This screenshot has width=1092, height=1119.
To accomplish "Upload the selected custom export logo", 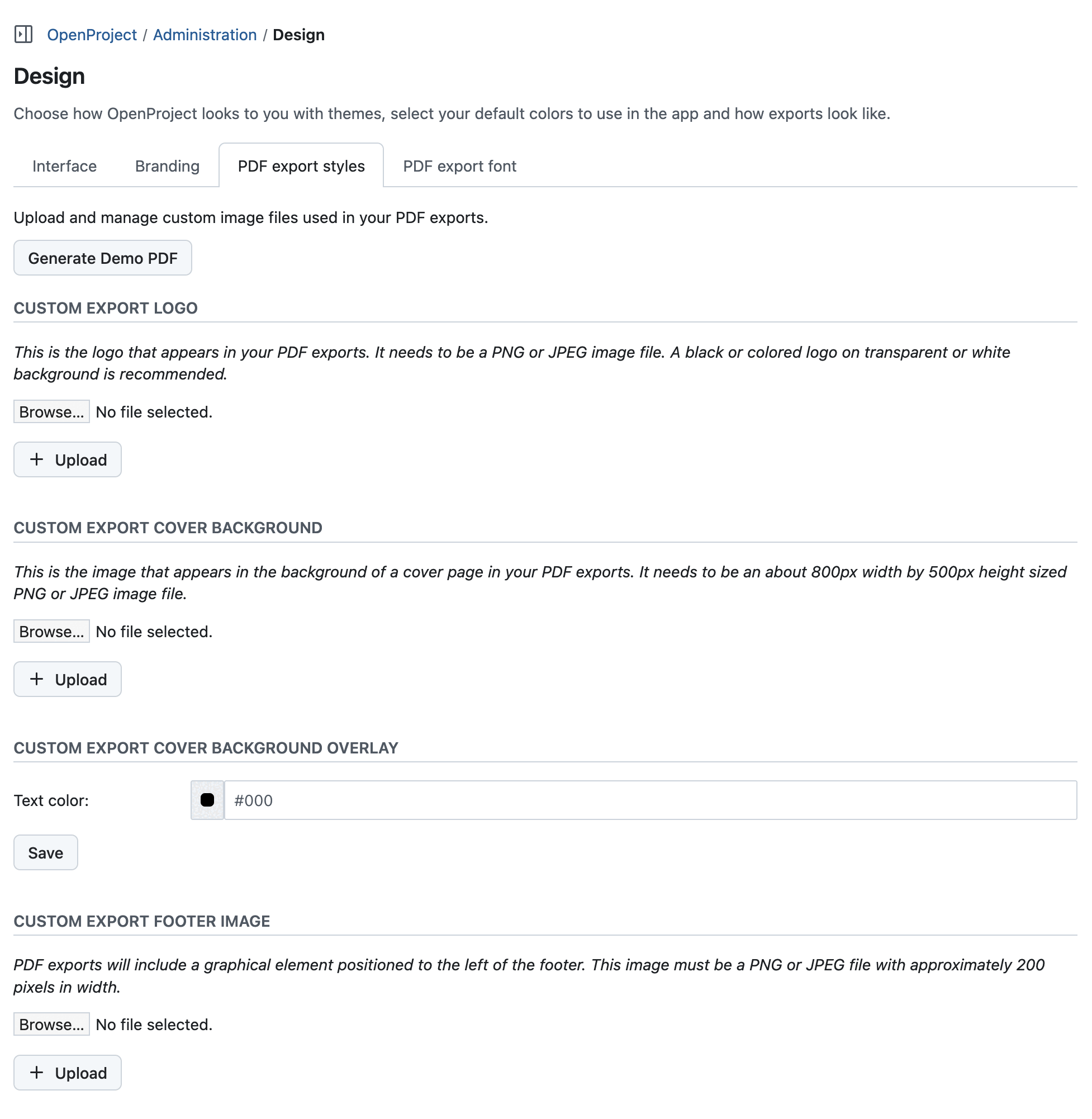I will tap(67, 459).
